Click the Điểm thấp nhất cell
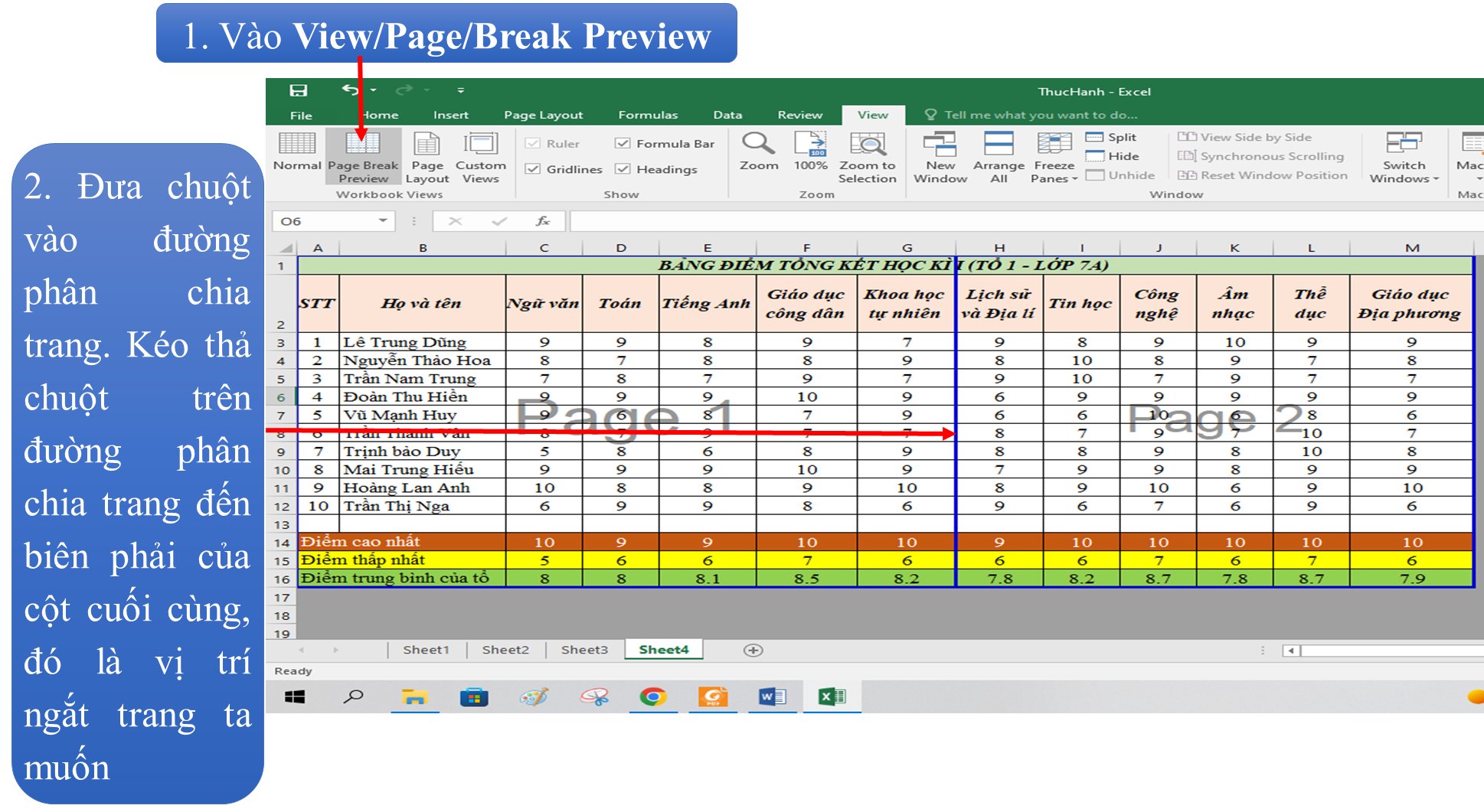The image size is (1484, 812). 401,560
